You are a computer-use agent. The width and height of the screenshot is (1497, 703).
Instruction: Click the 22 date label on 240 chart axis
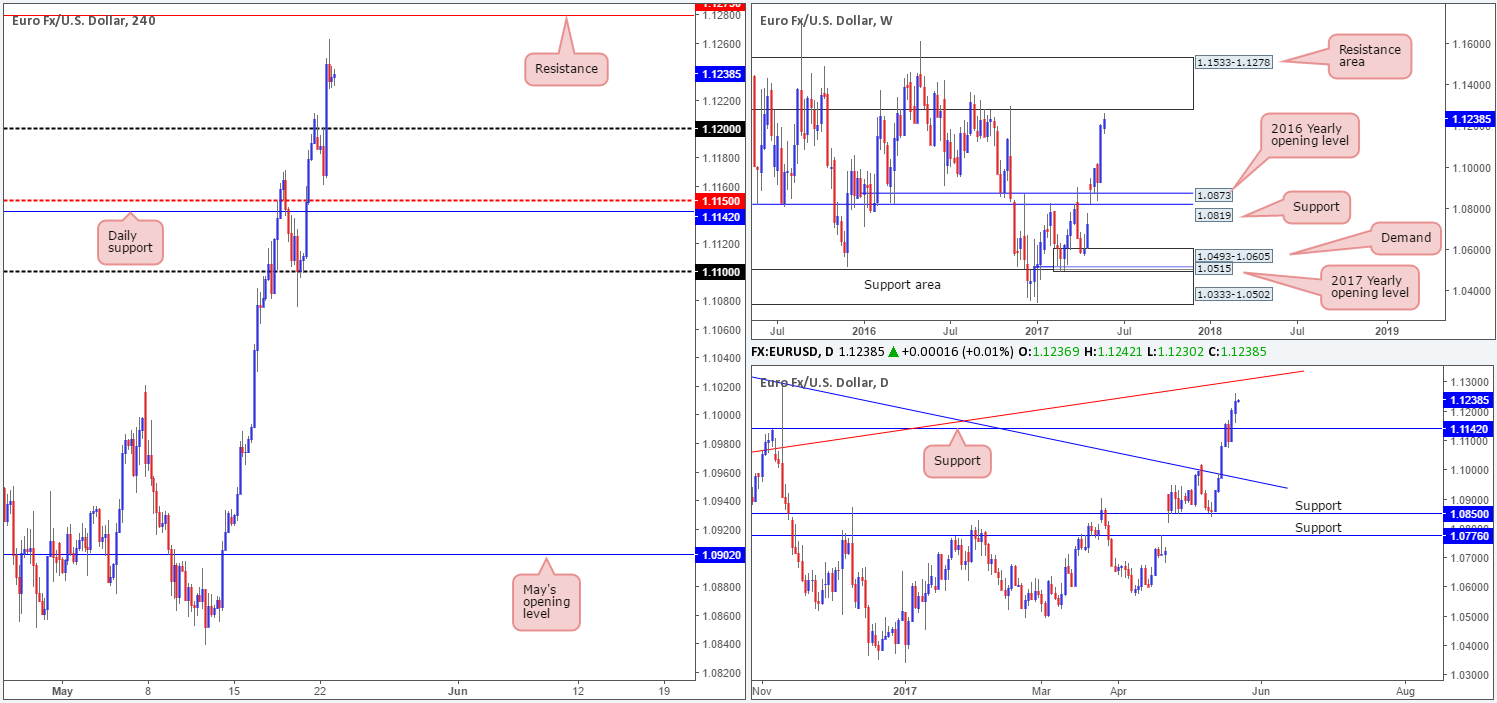point(320,691)
